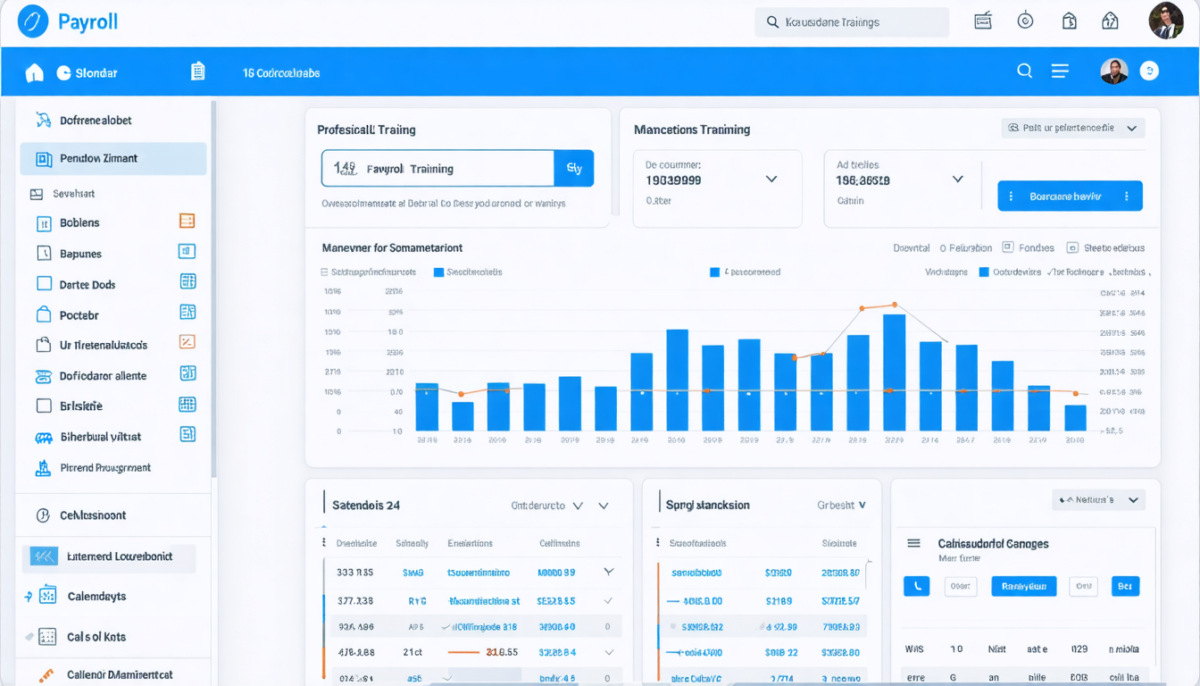Expand the 333 R3S table row
1200x686 pixels.
coord(608,573)
